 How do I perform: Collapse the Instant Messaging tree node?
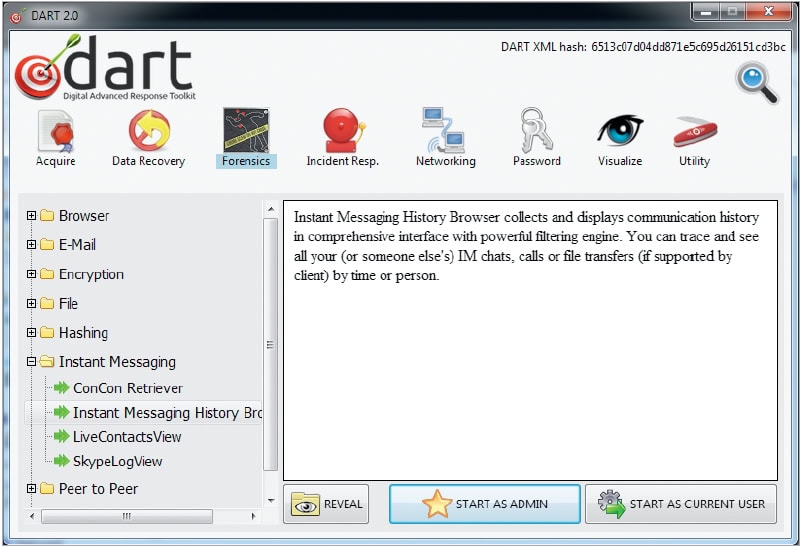click(x=31, y=362)
